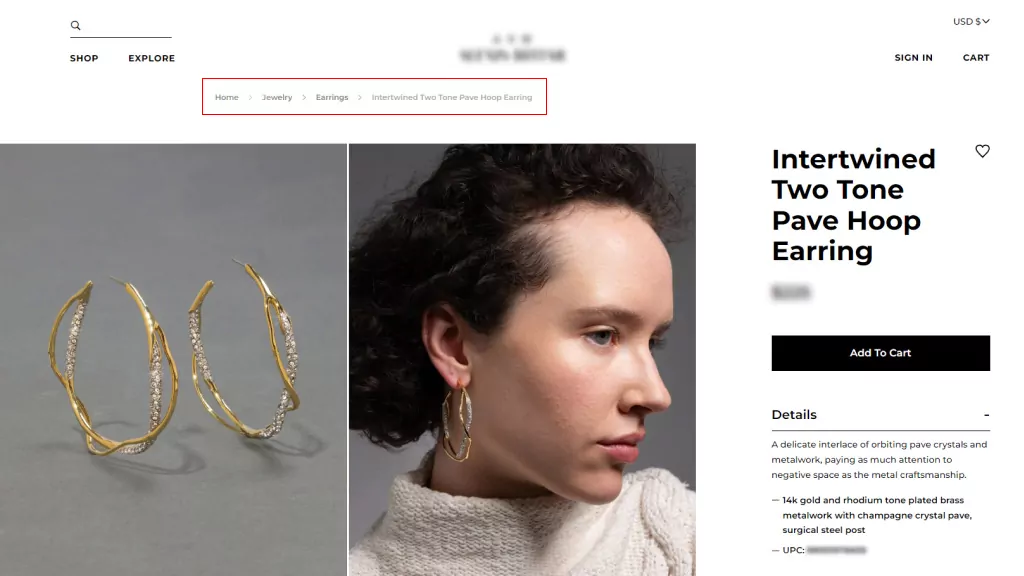Viewport: 1024px width, 576px height.
Task: Open the SHOP menu
Action: point(84,58)
